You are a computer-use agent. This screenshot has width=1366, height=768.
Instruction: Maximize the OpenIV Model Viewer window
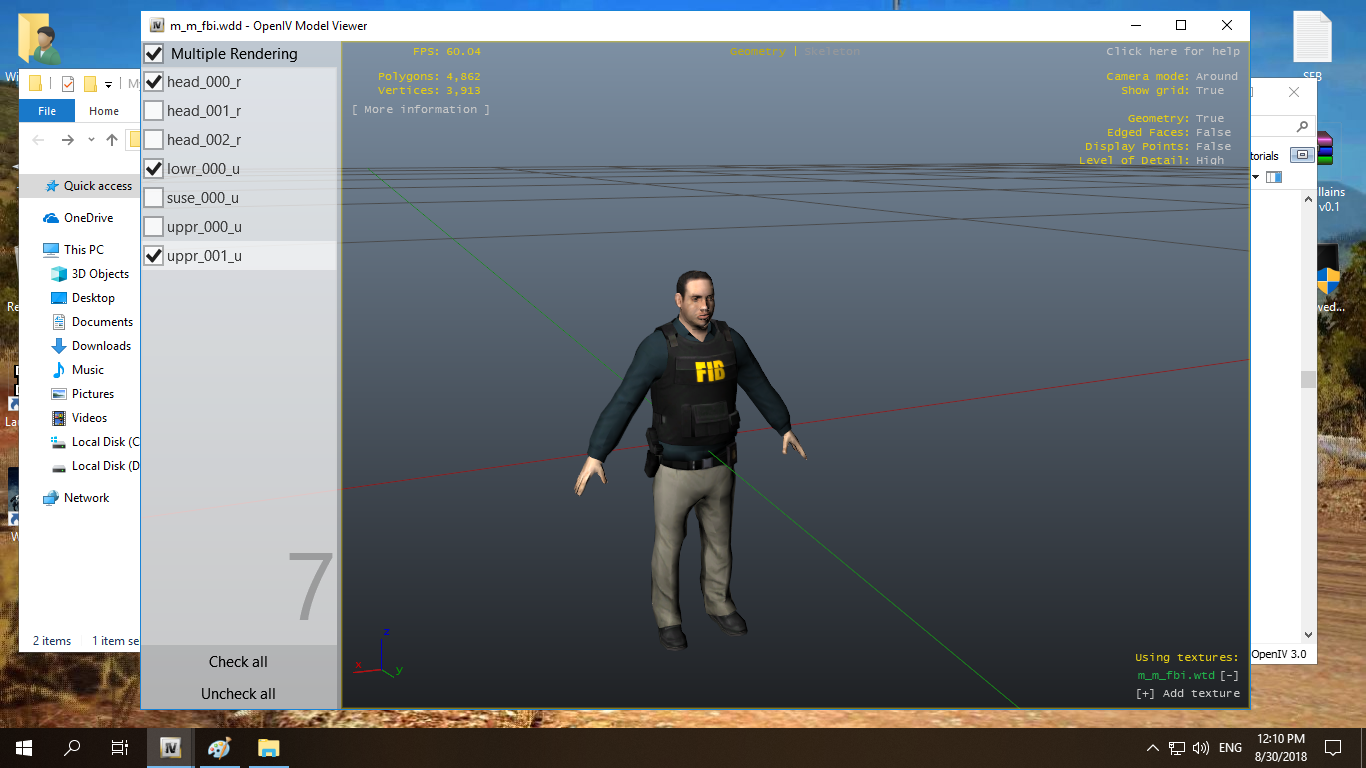point(1181,25)
